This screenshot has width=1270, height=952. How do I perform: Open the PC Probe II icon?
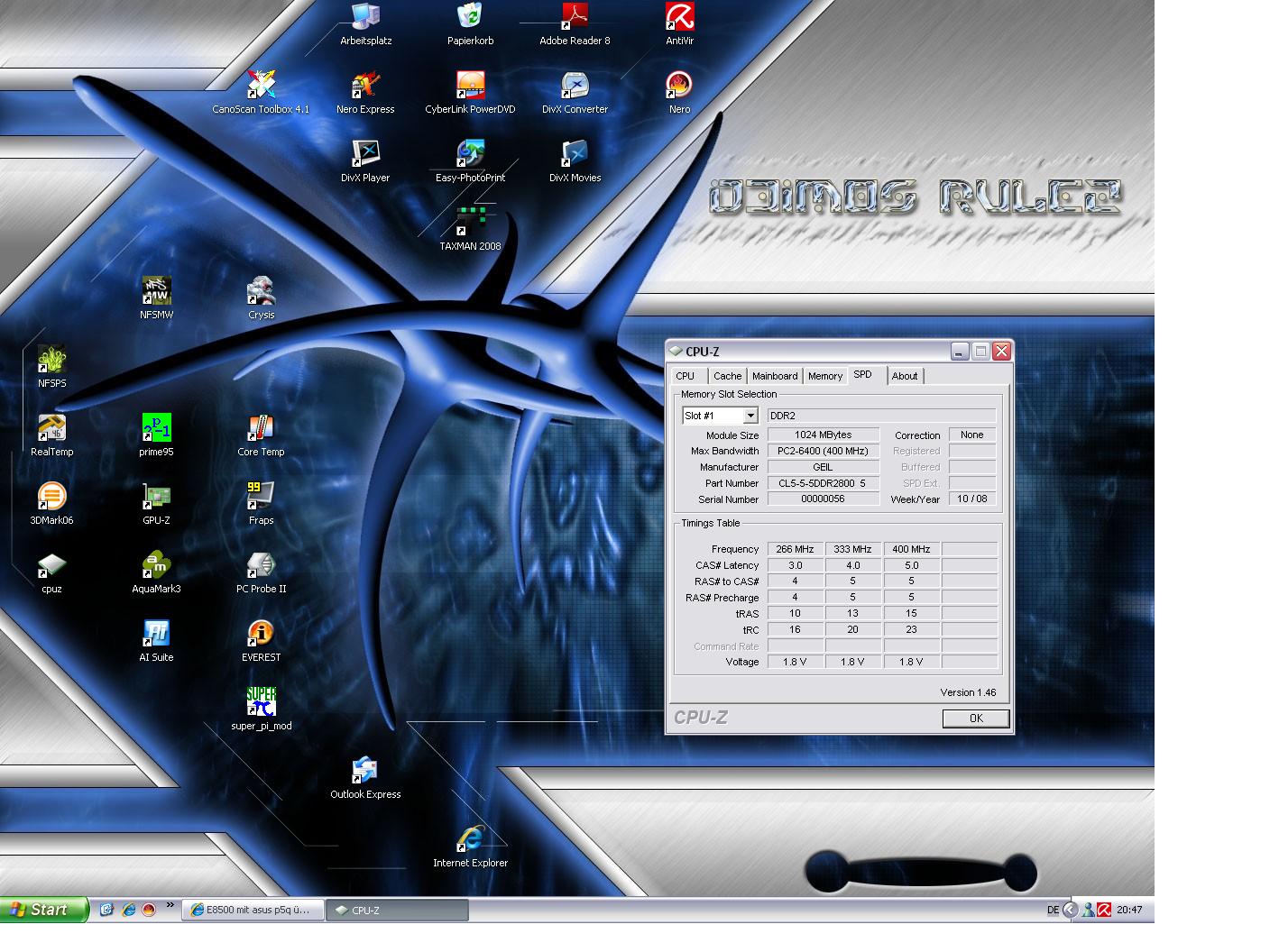(x=261, y=572)
